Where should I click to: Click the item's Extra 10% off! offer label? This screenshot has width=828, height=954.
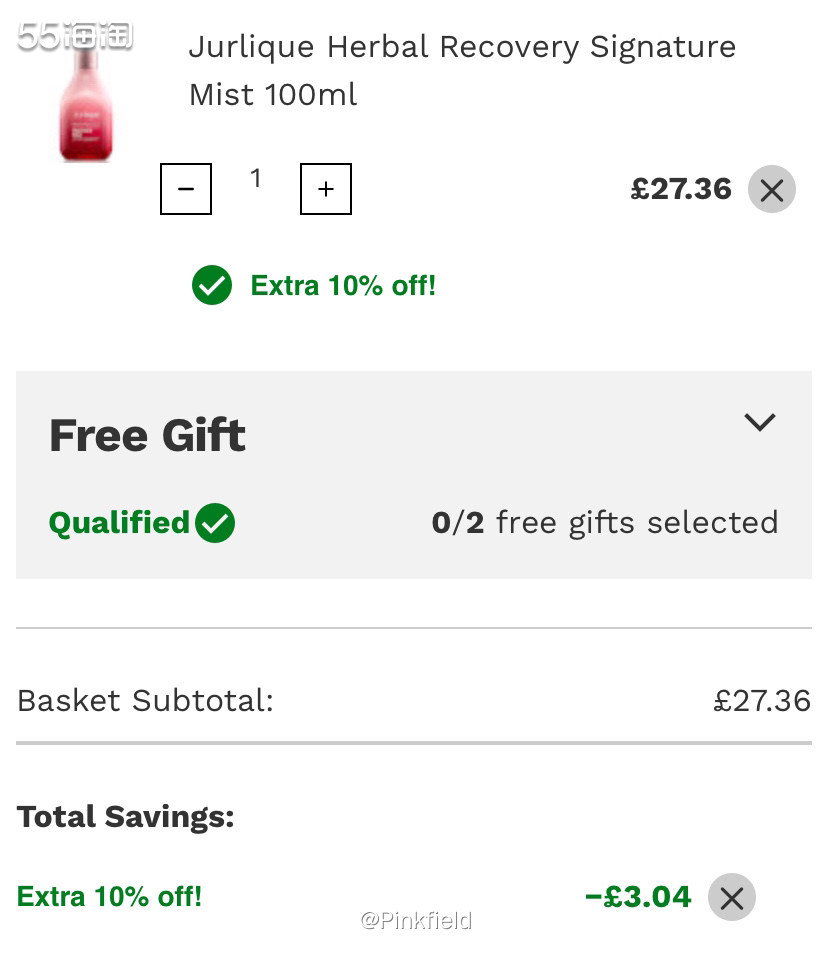click(x=343, y=285)
